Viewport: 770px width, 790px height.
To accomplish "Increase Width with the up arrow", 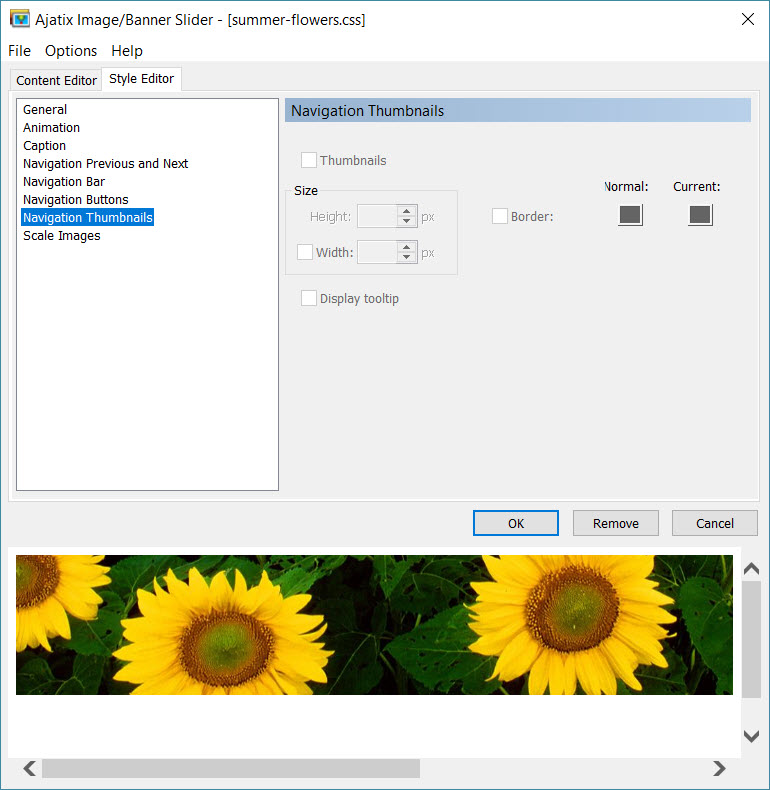I will [x=407, y=247].
